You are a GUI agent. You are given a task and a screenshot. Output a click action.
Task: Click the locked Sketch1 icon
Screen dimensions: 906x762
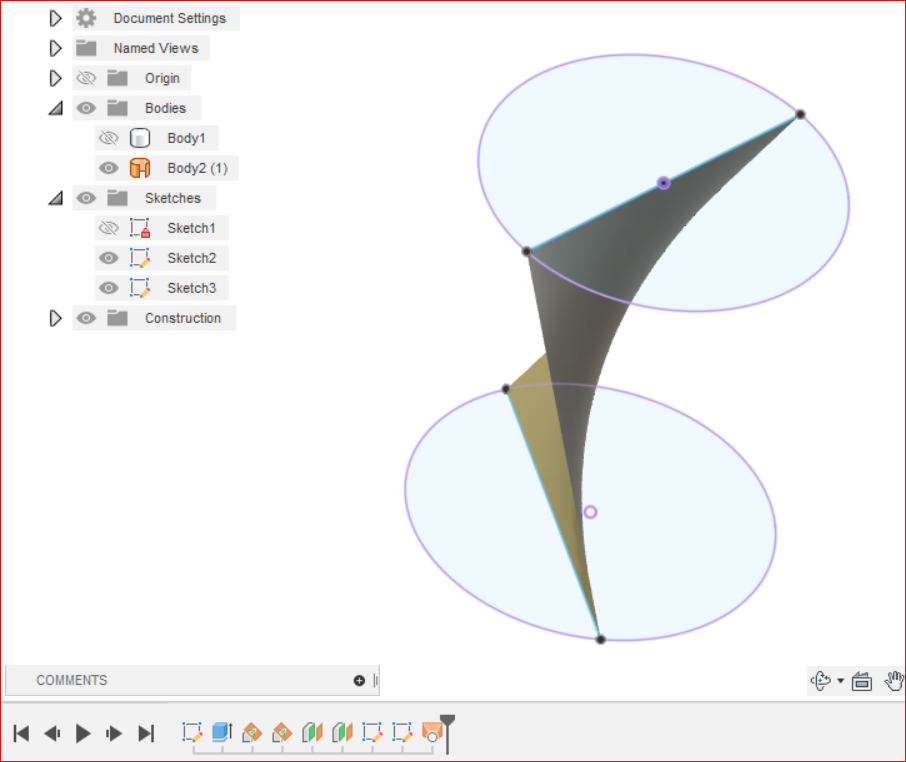[x=140, y=228]
